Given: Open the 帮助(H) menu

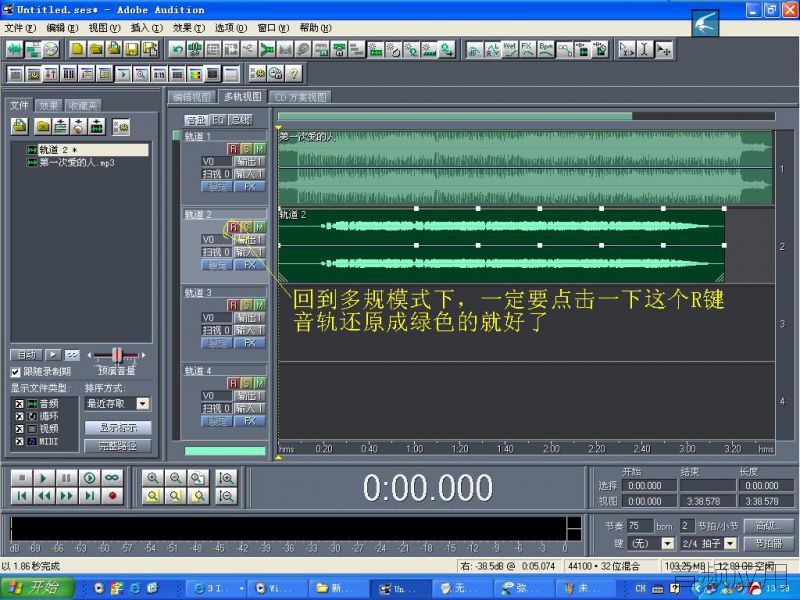Looking at the screenshot, I should tap(315, 28).
